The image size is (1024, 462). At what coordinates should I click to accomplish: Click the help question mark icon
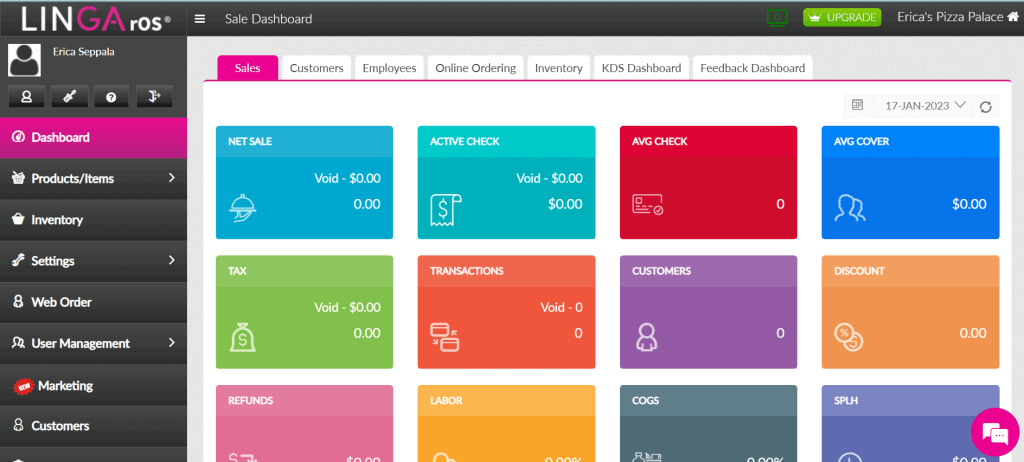[111, 97]
